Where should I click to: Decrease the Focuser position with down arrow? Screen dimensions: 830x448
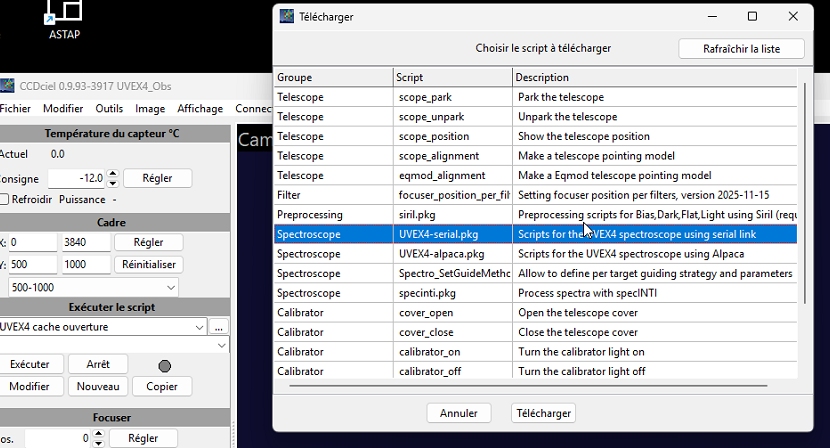point(99,443)
